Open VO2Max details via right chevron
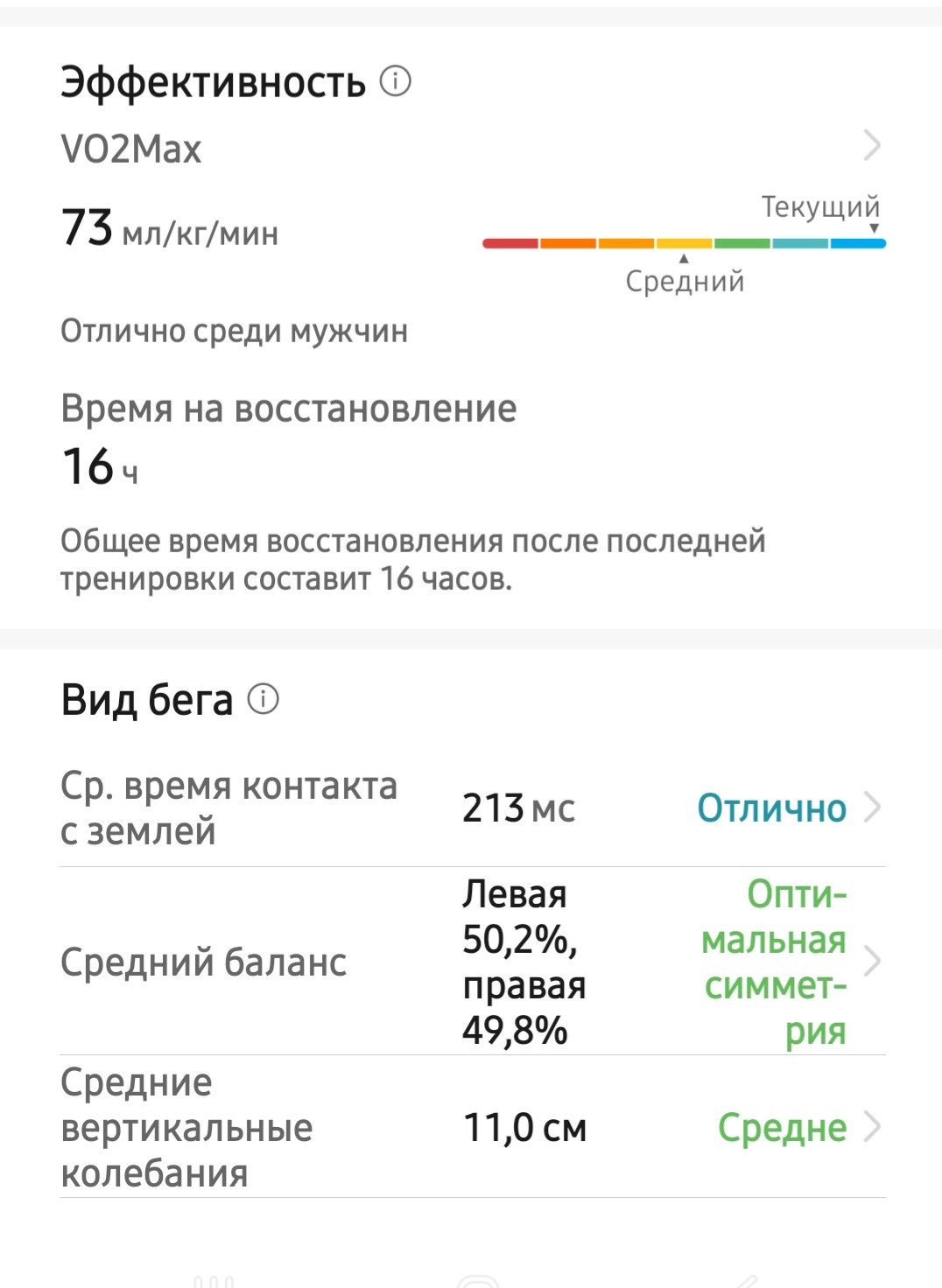The image size is (942, 1288). [x=872, y=145]
